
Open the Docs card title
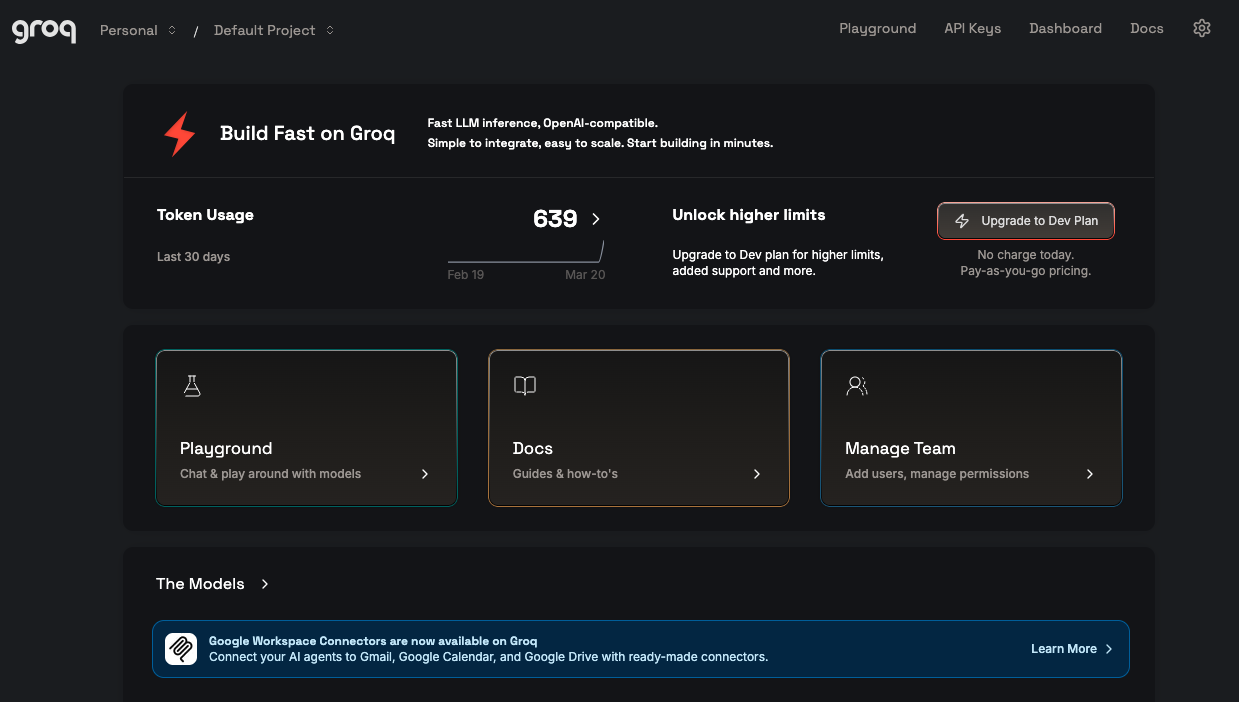pyautogui.click(x=533, y=449)
